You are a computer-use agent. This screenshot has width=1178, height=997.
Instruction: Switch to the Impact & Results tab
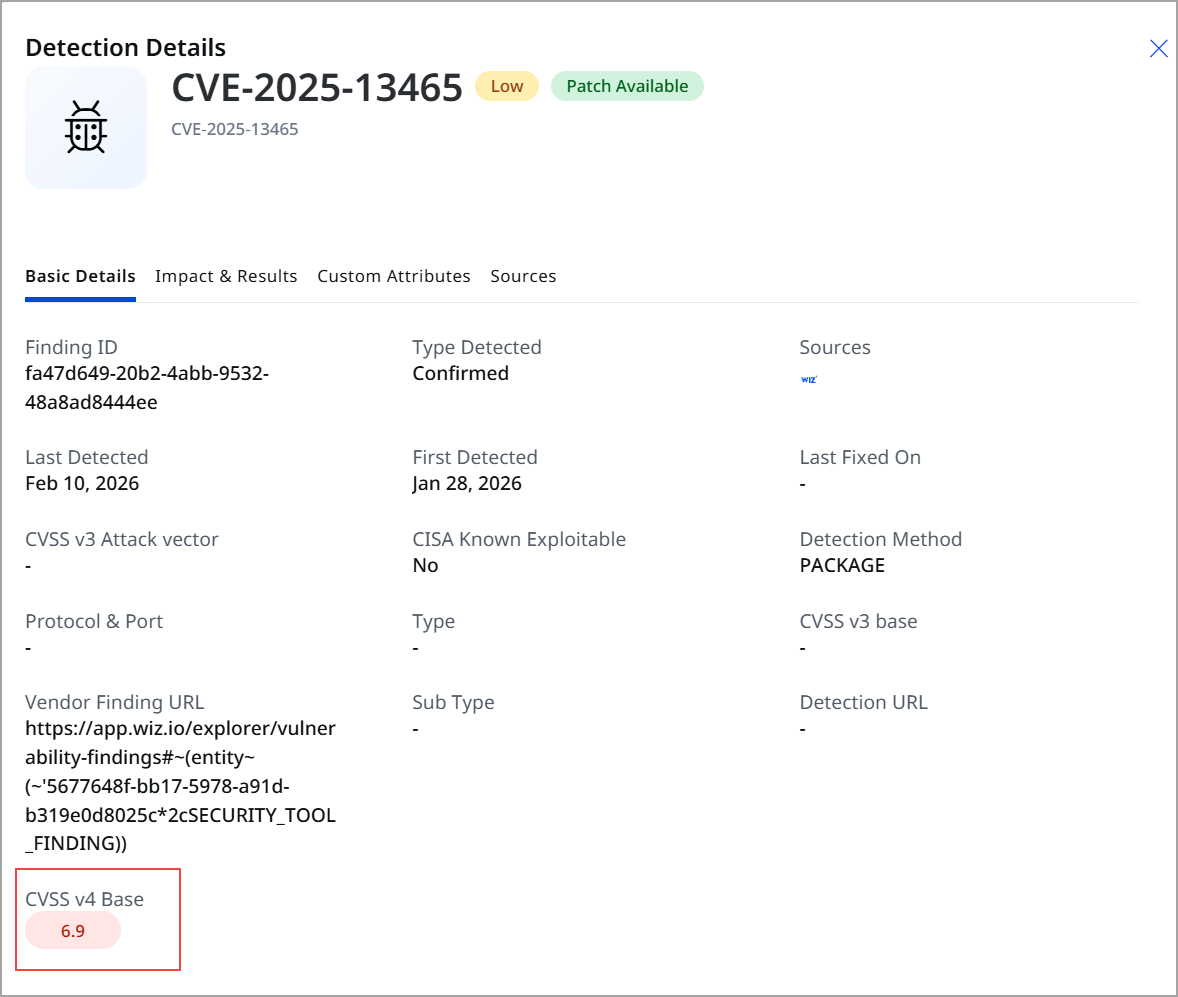226,276
